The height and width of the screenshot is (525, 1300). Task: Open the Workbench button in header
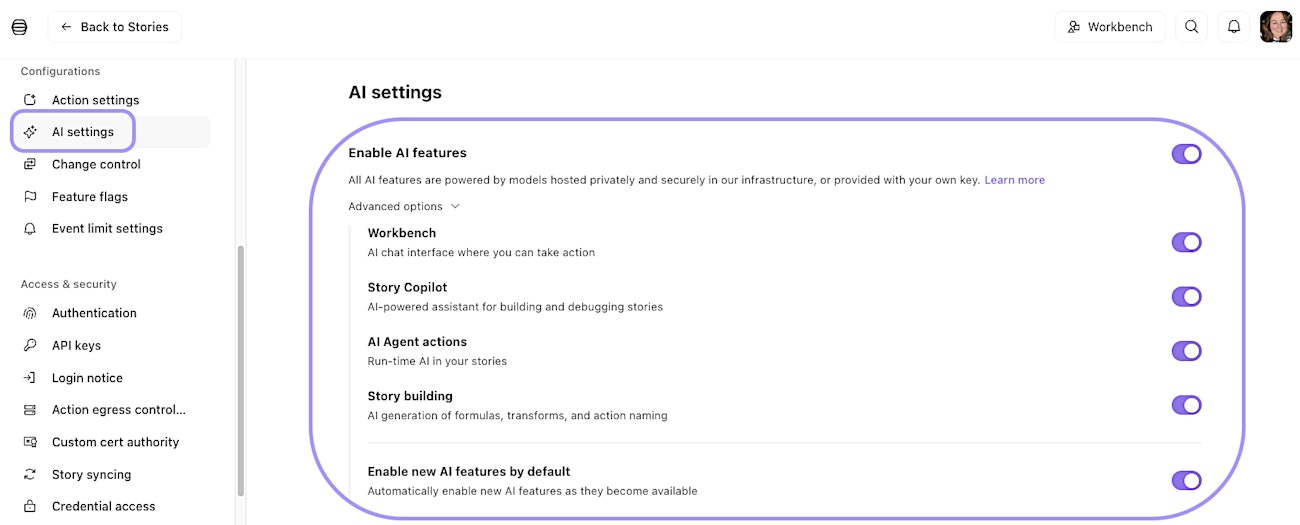[1110, 27]
